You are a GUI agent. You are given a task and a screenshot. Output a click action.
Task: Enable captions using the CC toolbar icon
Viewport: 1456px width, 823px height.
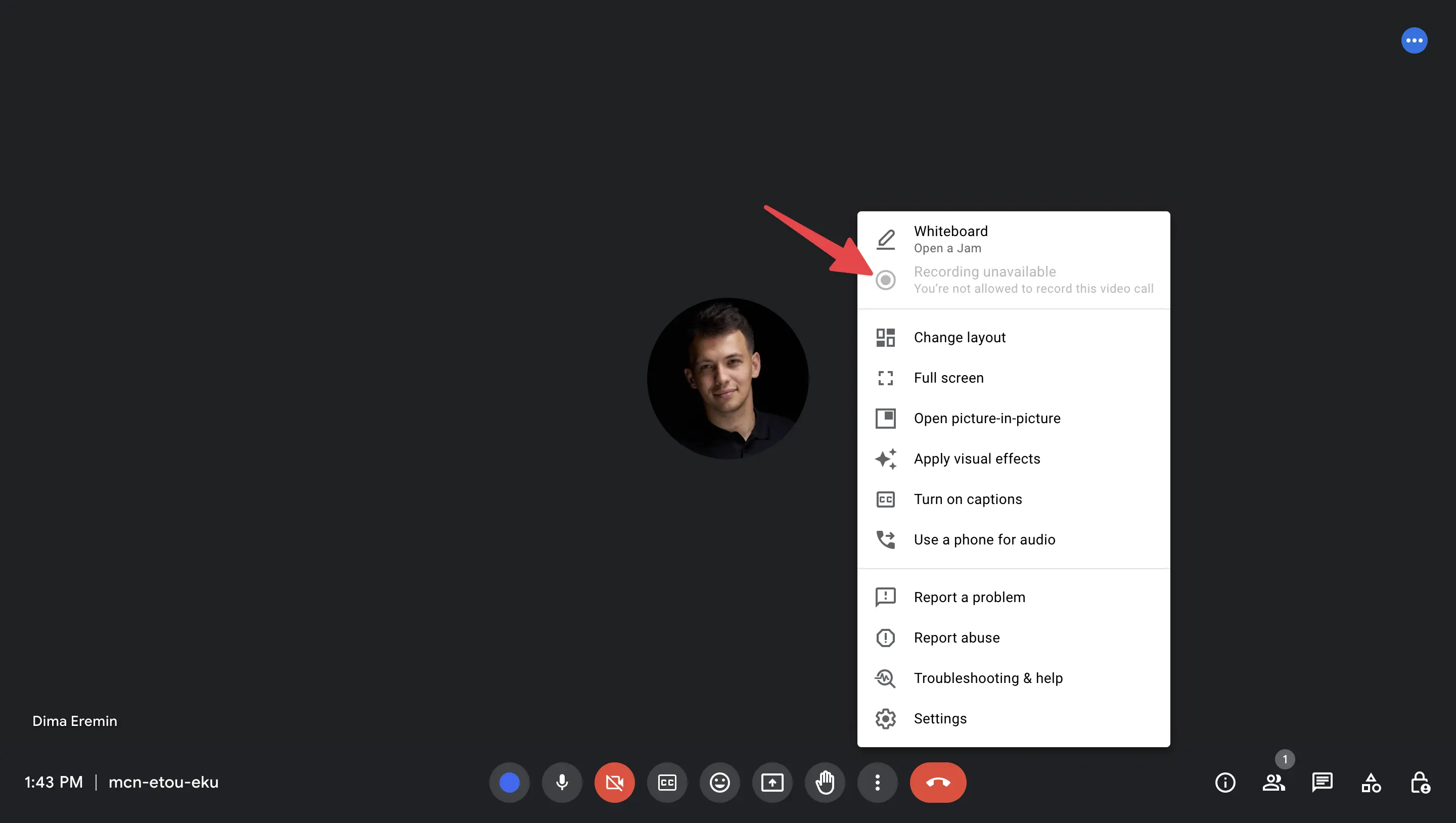(x=667, y=782)
